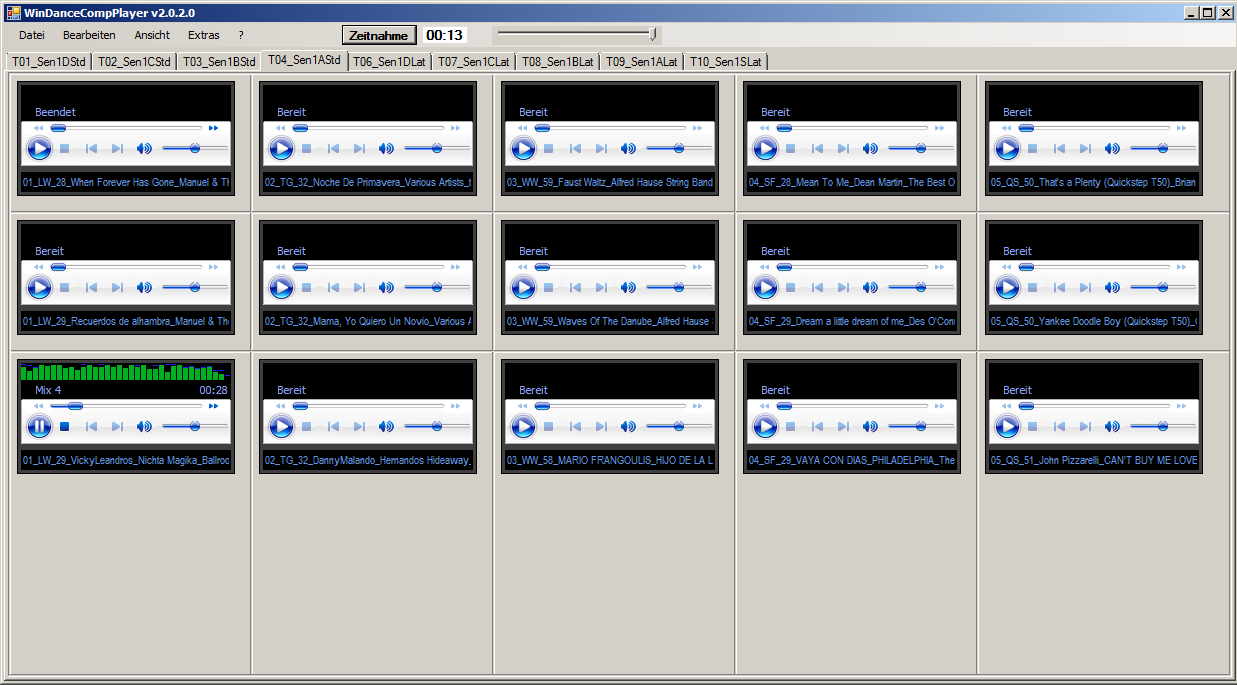Fast forward the VickyLeandros Nichta Magika track
This screenshot has height=685, width=1237.
(213, 406)
